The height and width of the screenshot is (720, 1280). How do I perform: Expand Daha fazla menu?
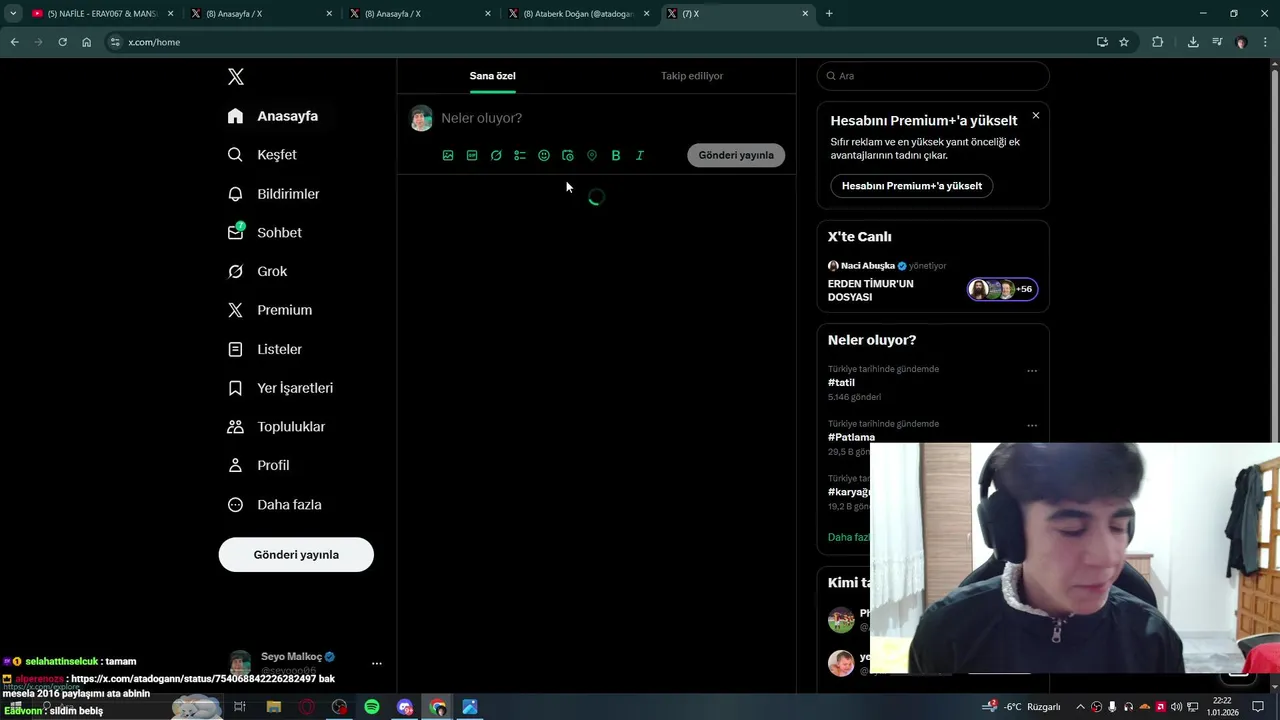click(275, 505)
